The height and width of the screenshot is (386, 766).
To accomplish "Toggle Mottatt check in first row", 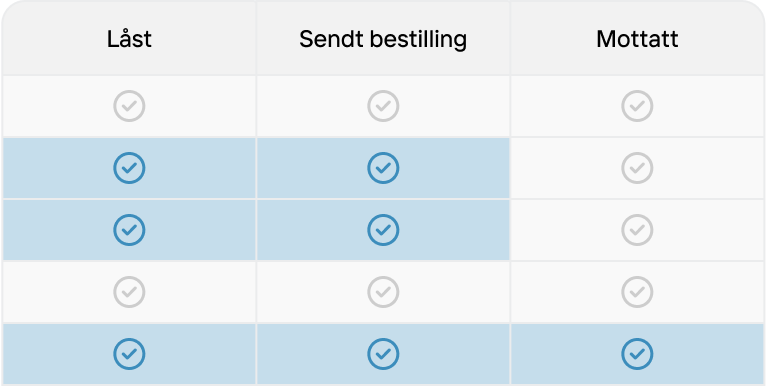I will [637, 106].
